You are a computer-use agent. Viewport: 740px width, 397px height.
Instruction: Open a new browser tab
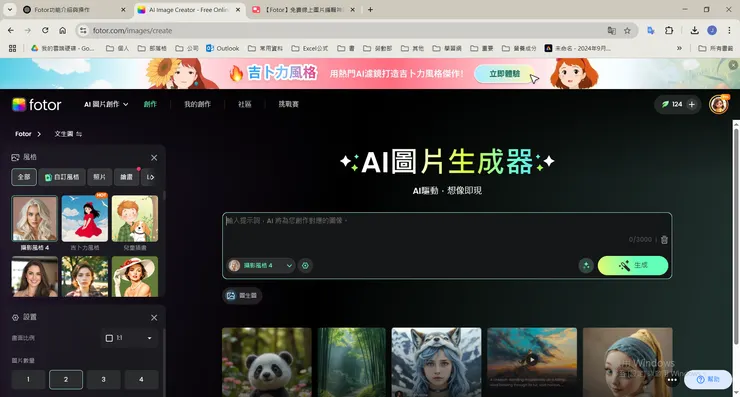370,9
